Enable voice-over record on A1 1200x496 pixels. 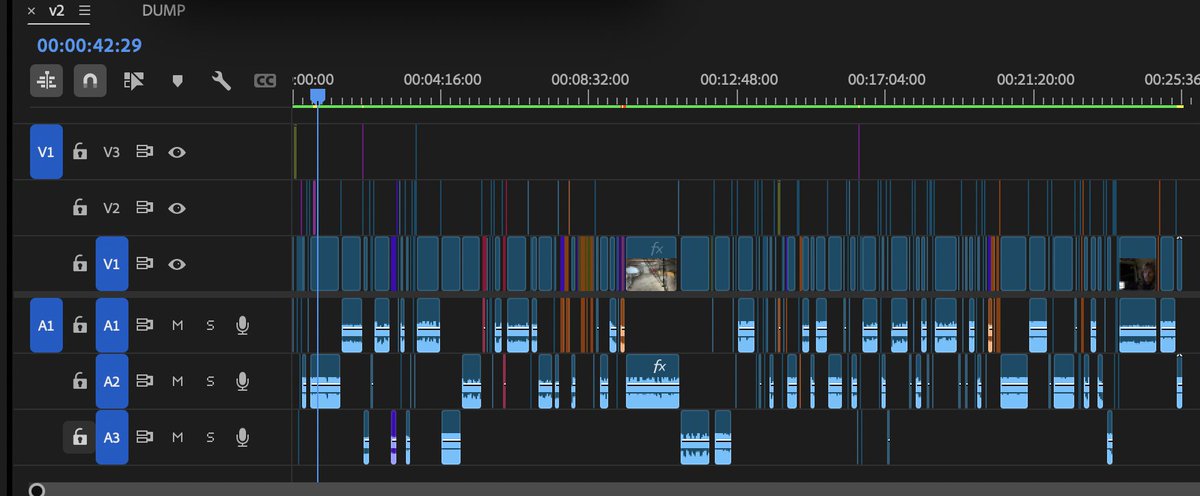tap(242, 325)
